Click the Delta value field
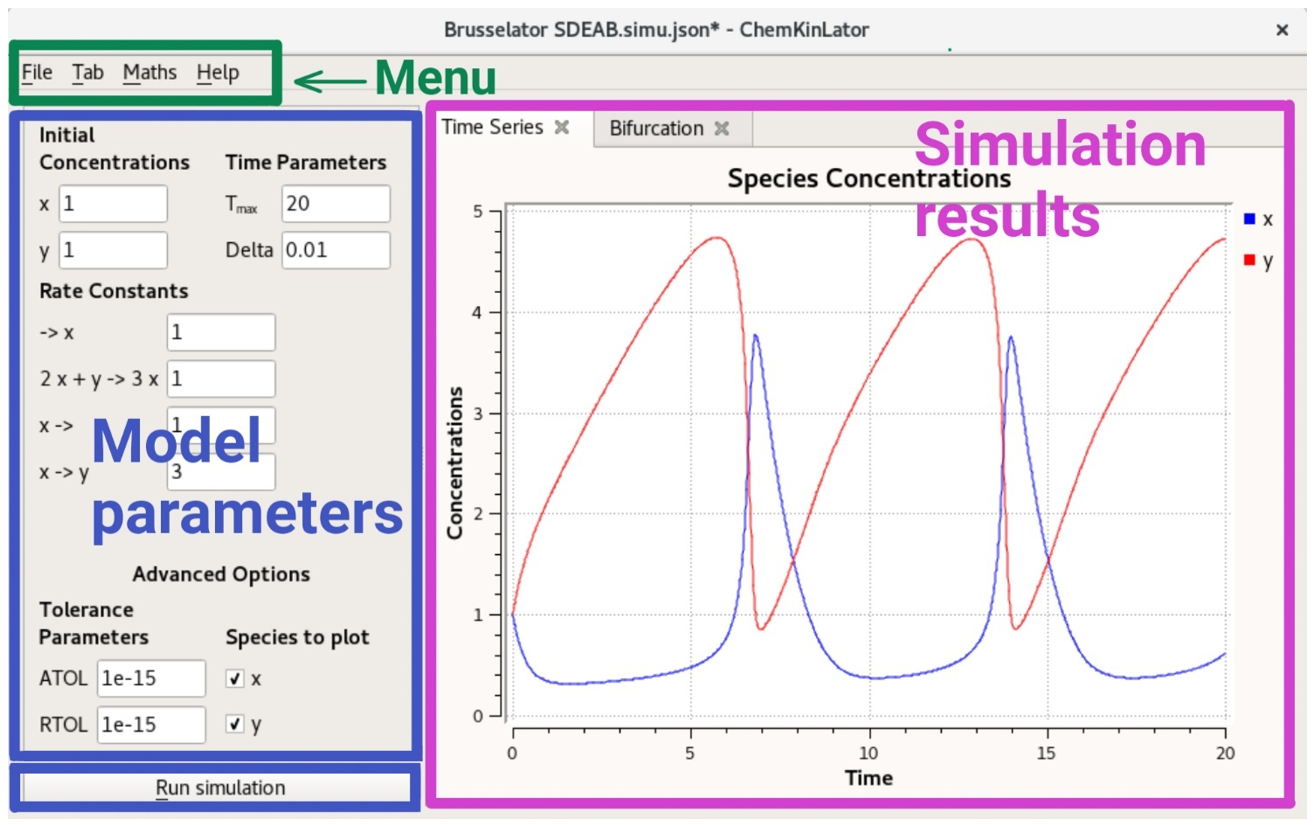Viewport: 1315px width, 825px height. [336, 250]
